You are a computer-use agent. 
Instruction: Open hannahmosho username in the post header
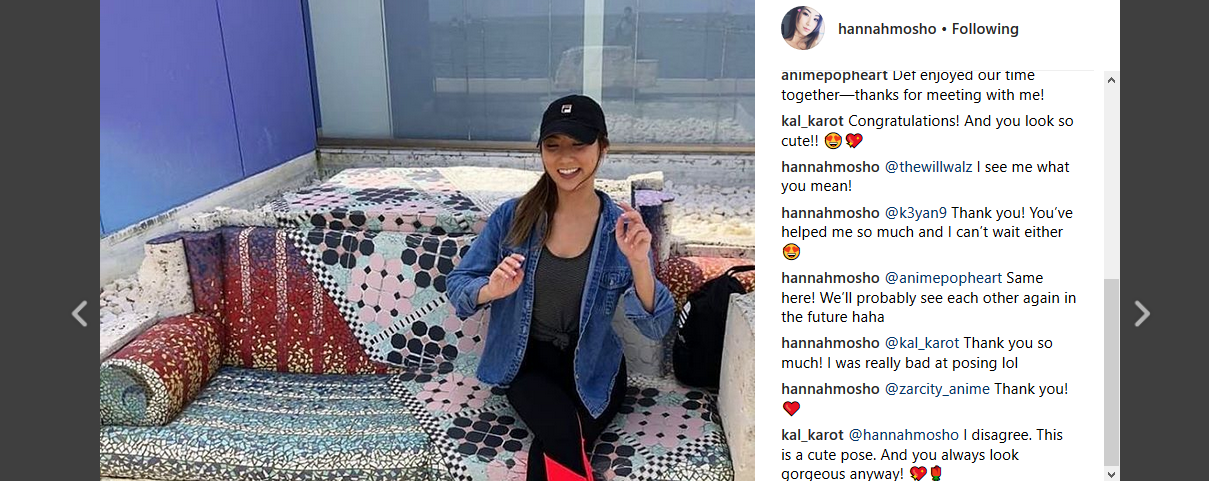click(x=887, y=29)
